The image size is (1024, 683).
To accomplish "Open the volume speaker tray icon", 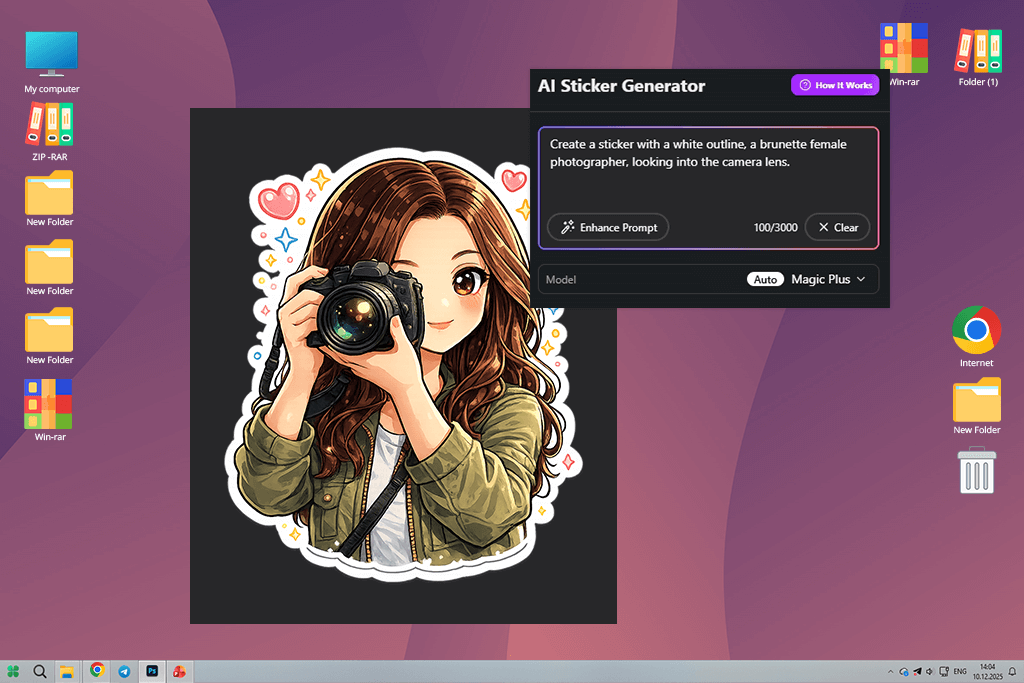I will (x=929, y=671).
